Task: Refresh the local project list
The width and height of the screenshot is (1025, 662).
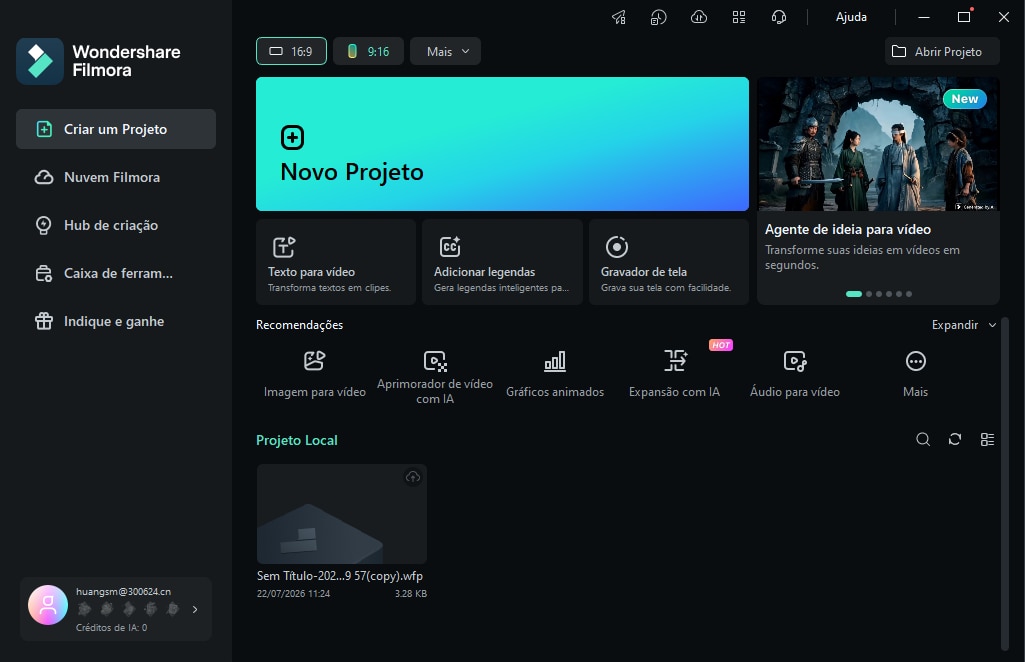Action: pos(955,439)
